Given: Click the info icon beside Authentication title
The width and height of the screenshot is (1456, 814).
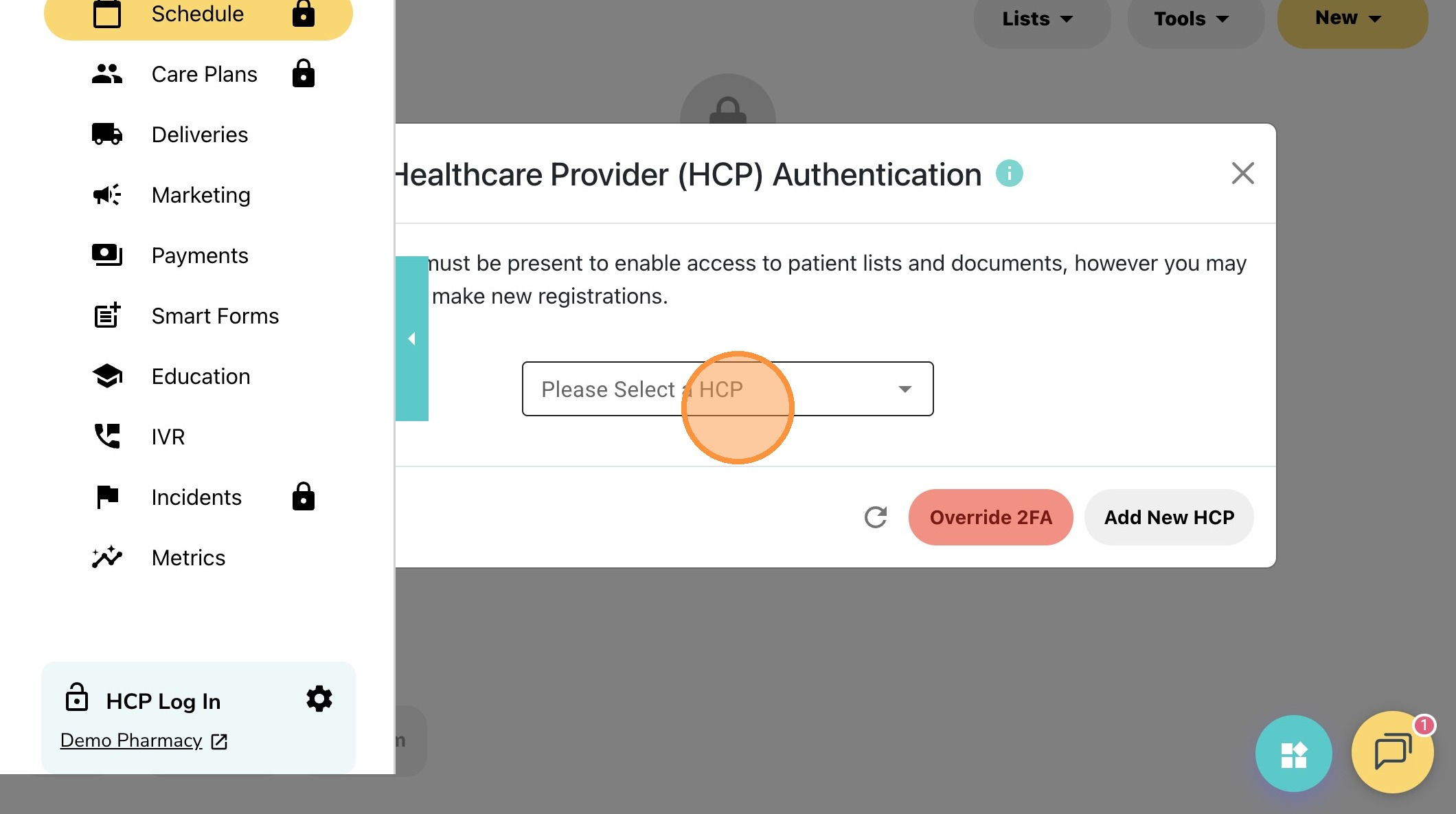Looking at the screenshot, I should (1009, 173).
